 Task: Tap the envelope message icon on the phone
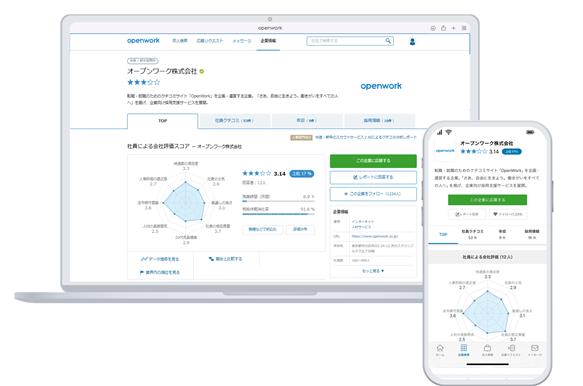535,348
